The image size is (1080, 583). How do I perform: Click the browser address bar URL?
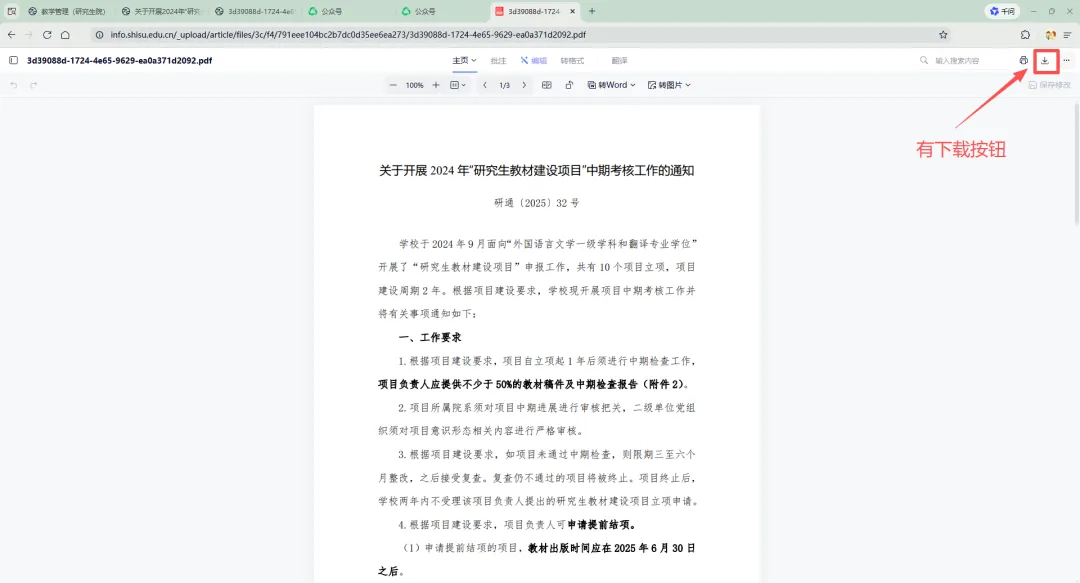(348, 34)
